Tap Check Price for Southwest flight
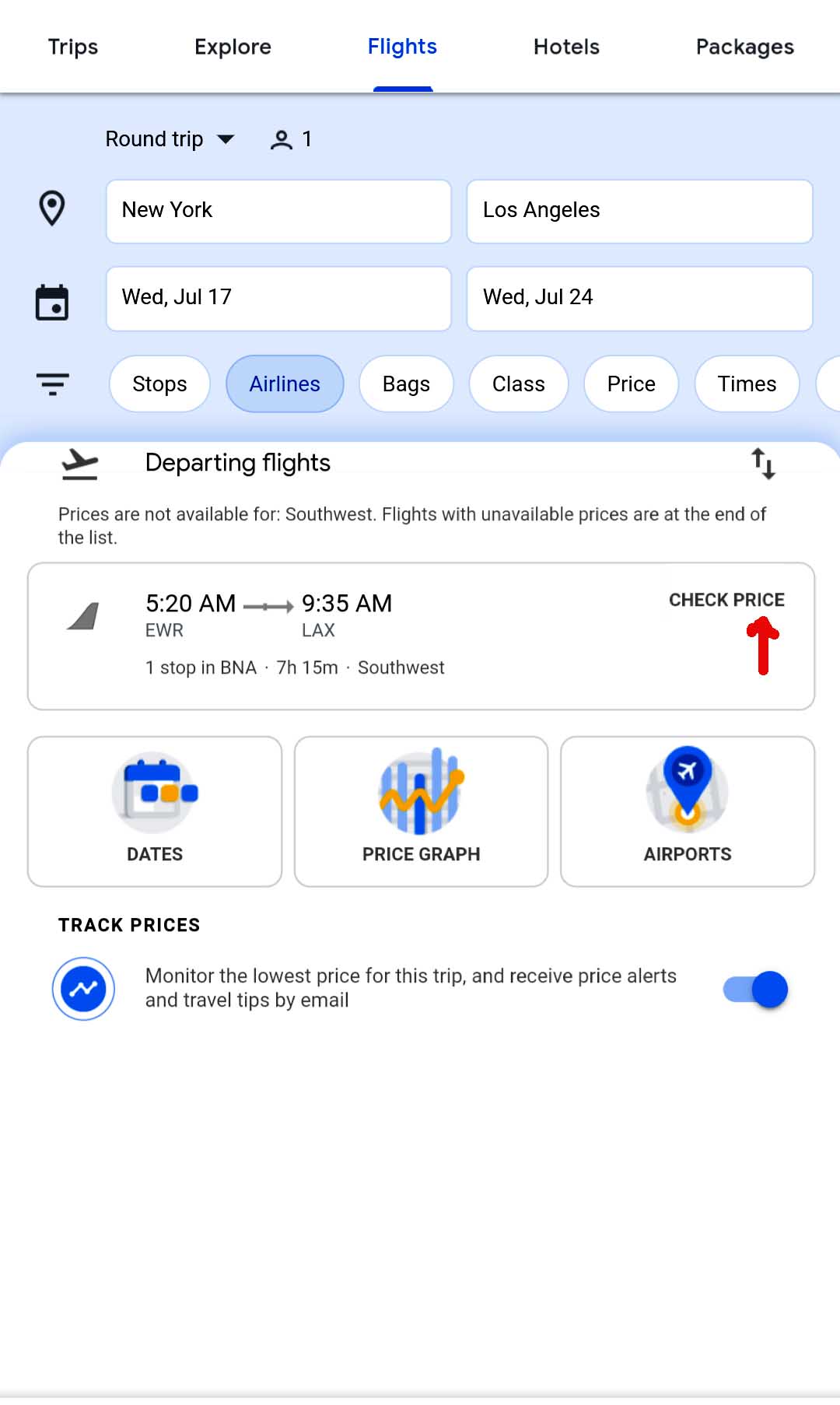840x1405 pixels. tap(726, 600)
